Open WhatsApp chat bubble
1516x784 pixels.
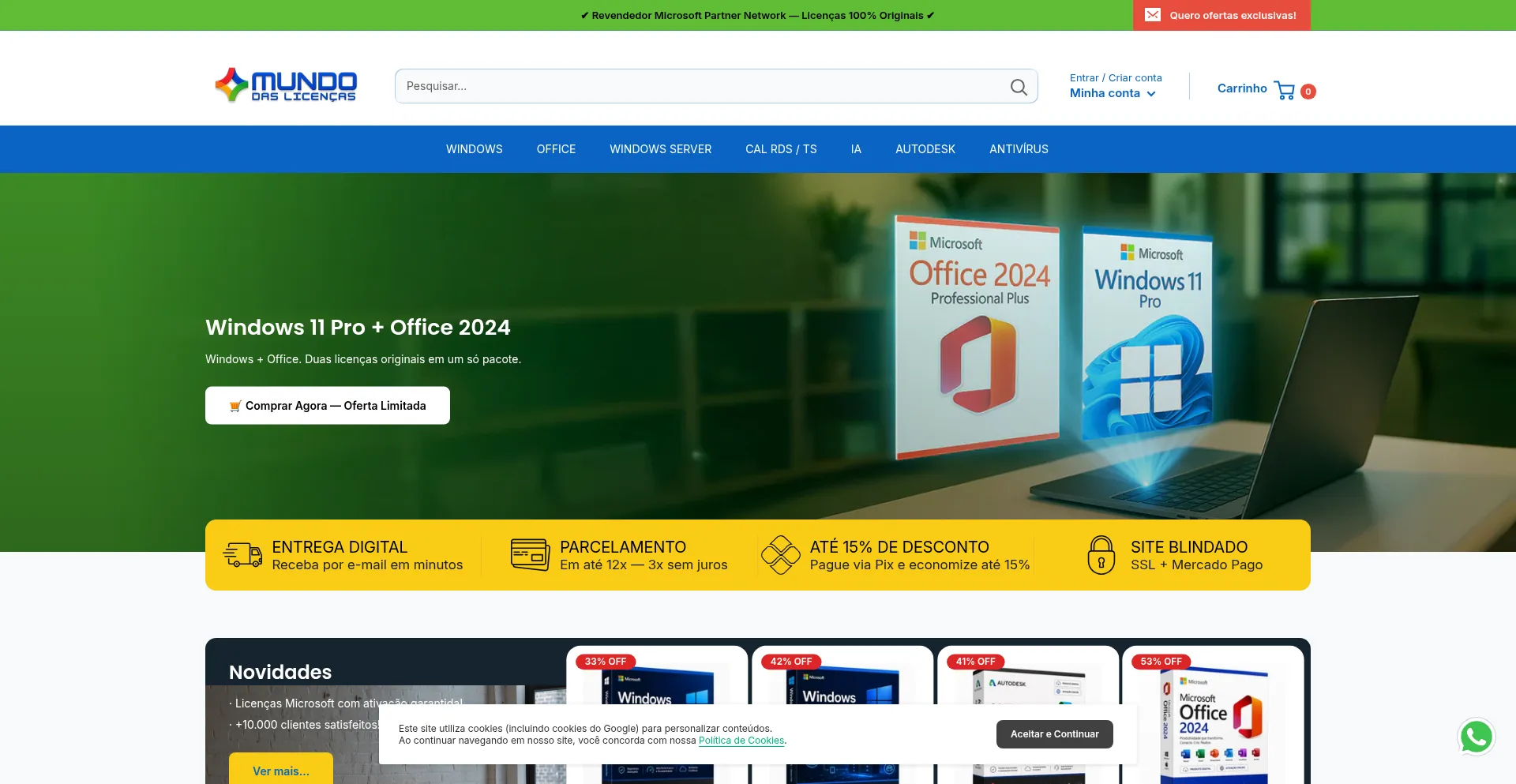[1476, 737]
